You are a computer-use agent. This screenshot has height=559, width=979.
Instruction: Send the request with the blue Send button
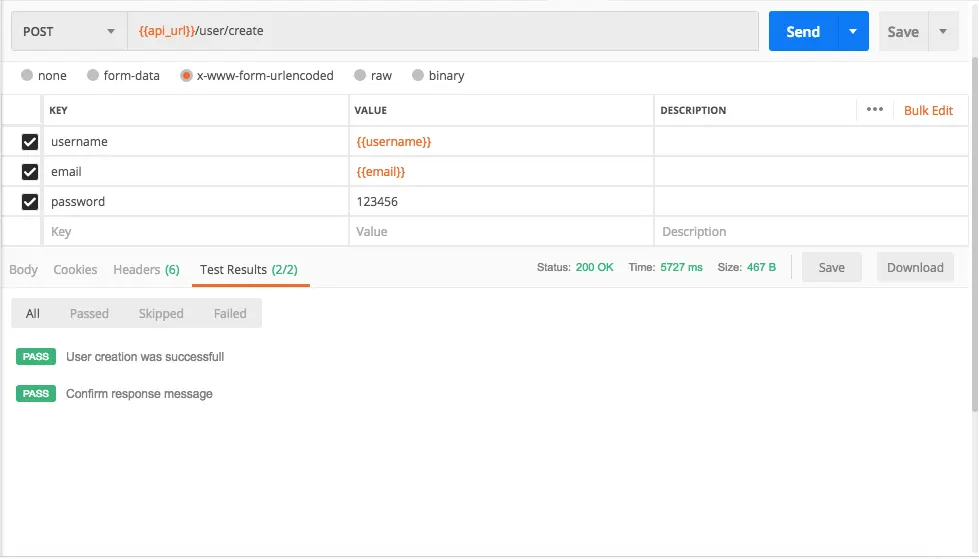click(803, 31)
